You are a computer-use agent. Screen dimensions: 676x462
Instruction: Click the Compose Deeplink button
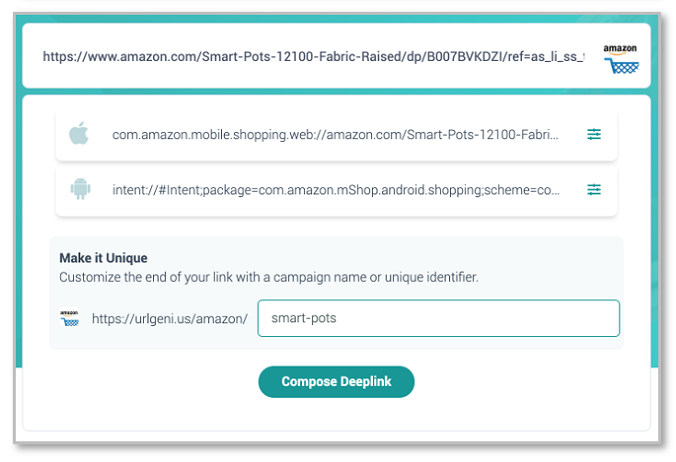pyautogui.click(x=336, y=382)
